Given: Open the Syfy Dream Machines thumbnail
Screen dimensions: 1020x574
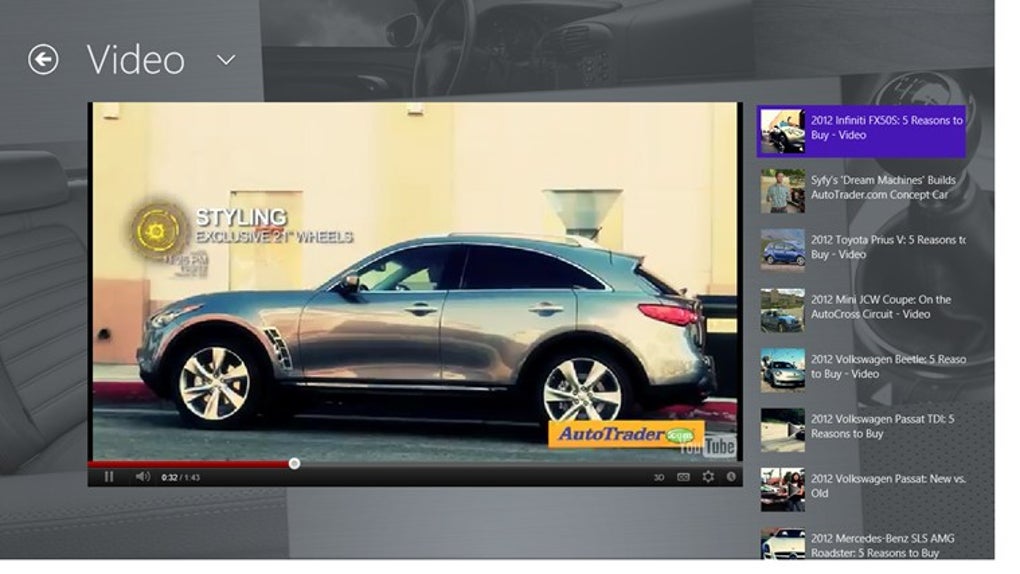Looking at the screenshot, I should [x=783, y=191].
